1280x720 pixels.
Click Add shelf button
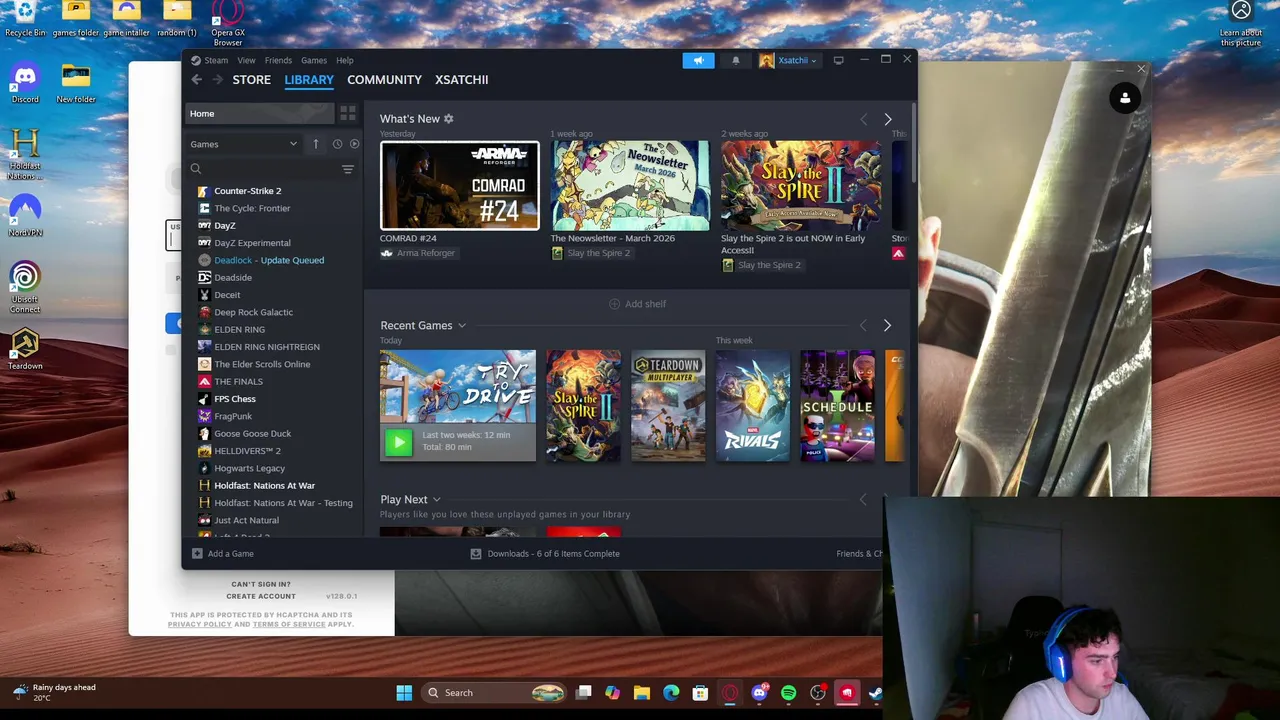click(x=638, y=304)
